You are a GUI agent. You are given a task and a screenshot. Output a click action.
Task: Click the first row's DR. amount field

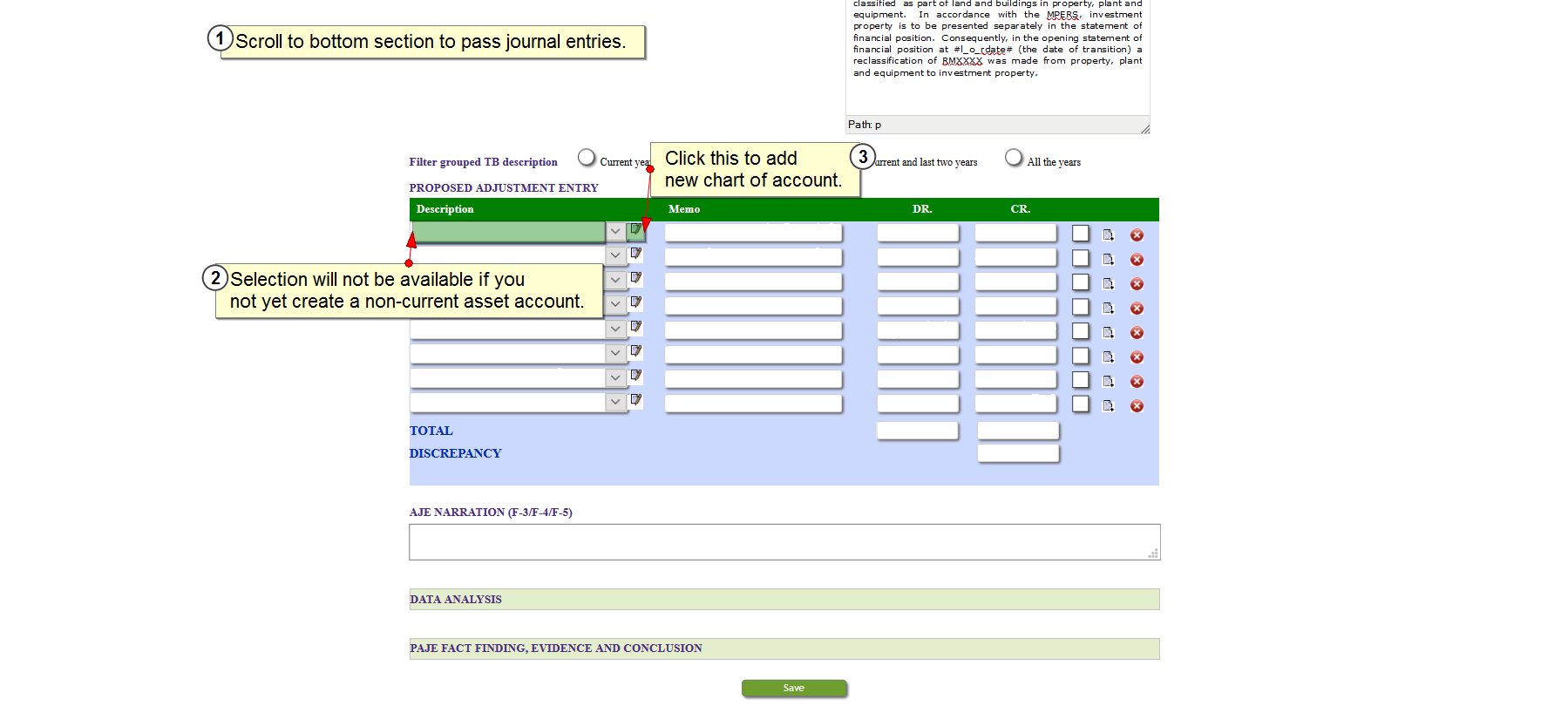tap(918, 233)
